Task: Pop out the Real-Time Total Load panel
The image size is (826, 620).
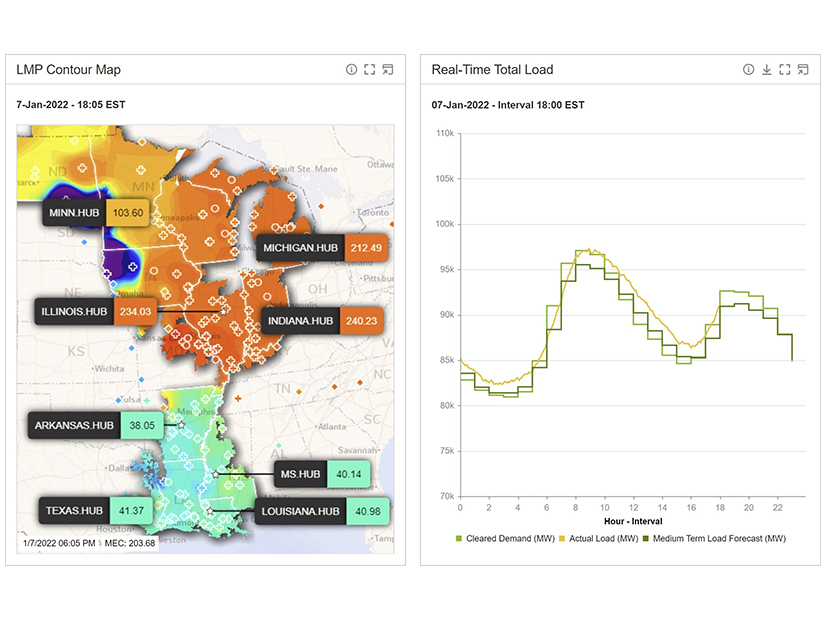Action: point(803,69)
